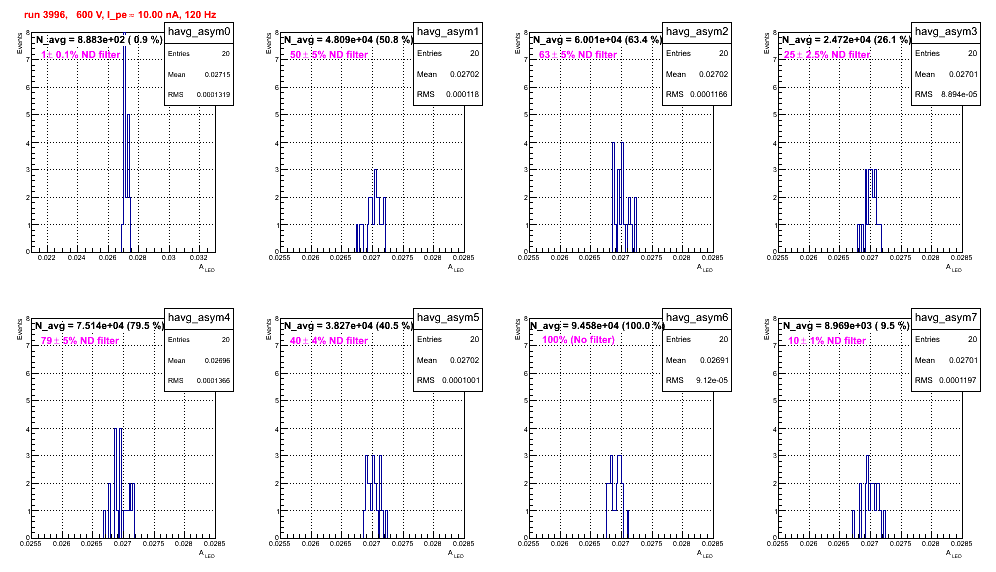The image size is (996, 572).
Task: Click the N_avg = 4.809e+04 label
Action: 347,39
